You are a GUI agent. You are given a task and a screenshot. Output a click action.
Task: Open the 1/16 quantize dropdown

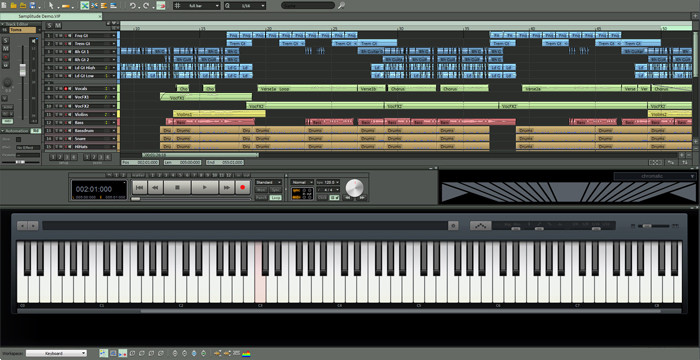point(245,6)
